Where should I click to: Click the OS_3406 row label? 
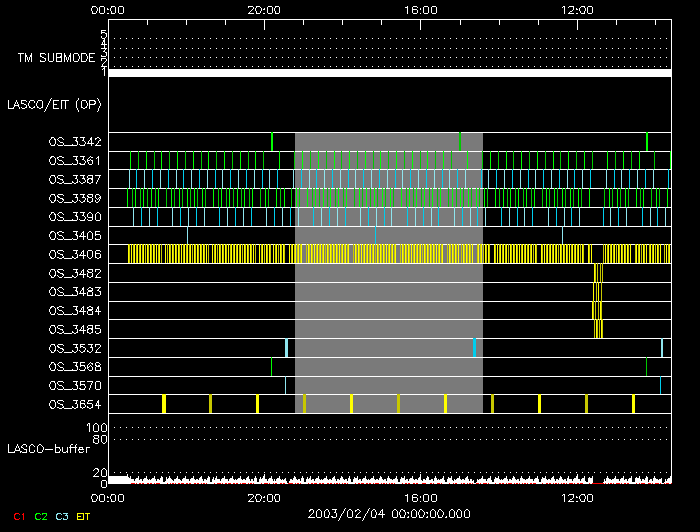(74, 254)
